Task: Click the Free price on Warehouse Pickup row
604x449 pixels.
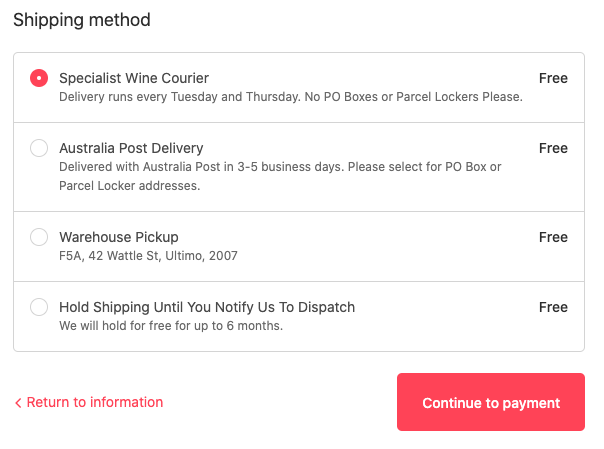Action: tap(553, 237)
